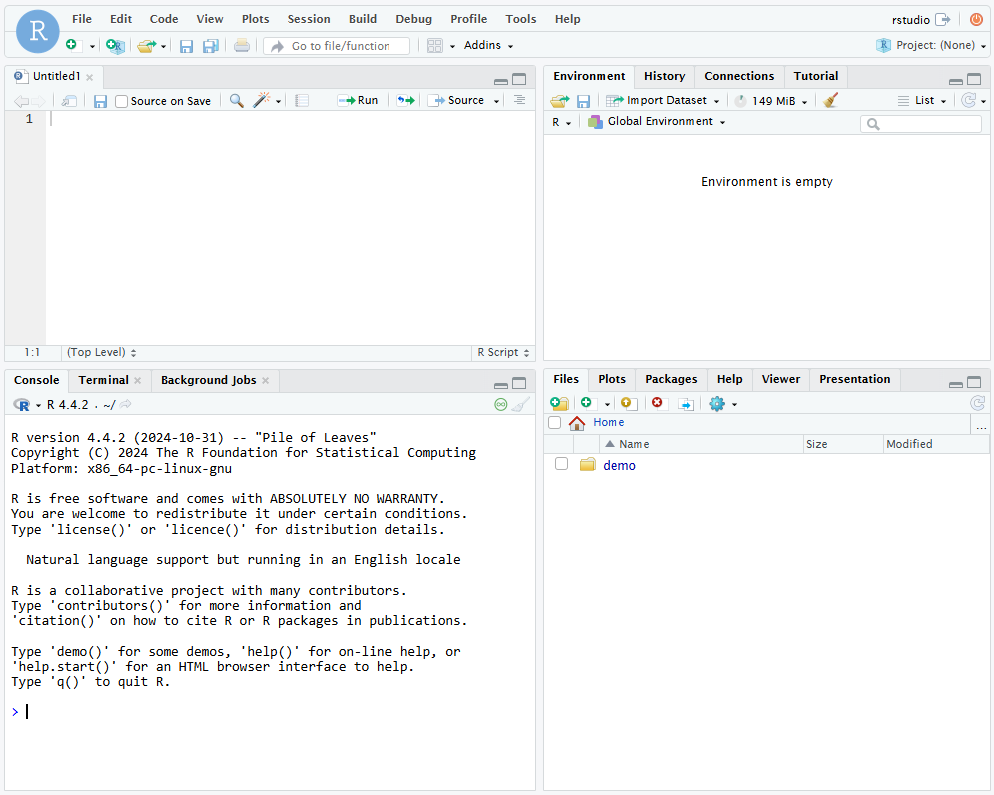
Task: Open the Tutorial tab
Action: click(815, 76)
